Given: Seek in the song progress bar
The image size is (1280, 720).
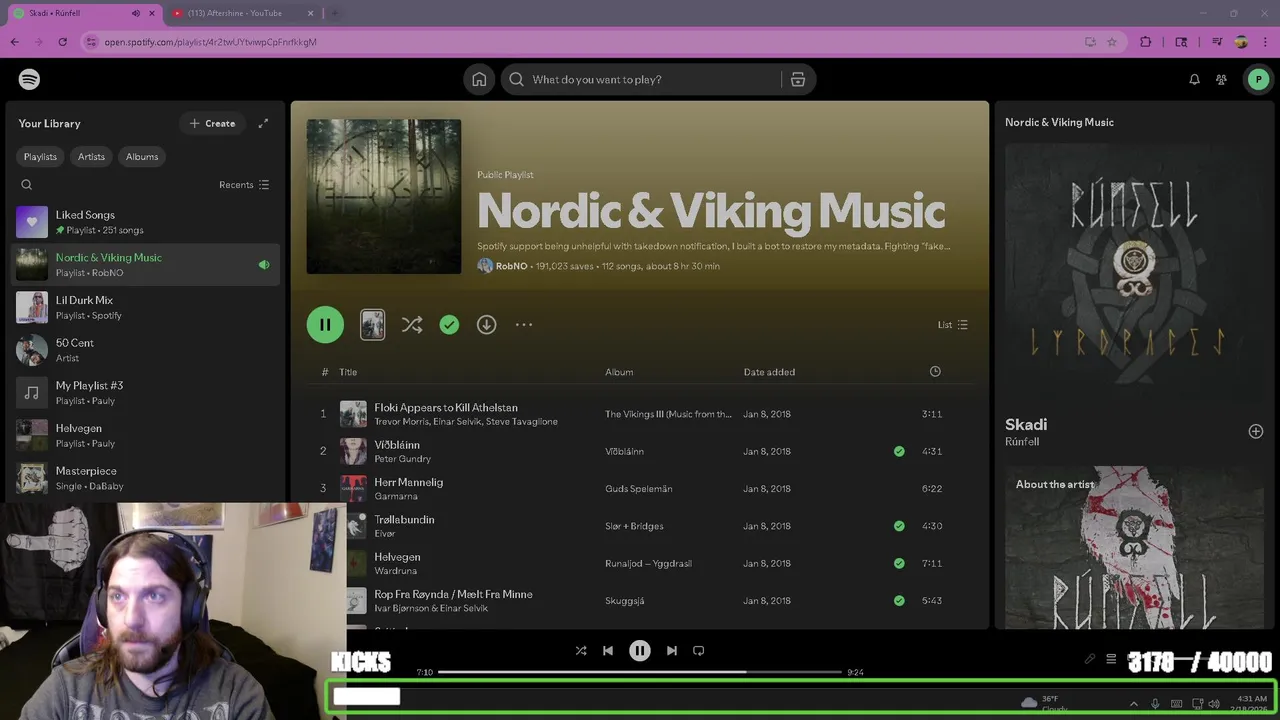Looking at the screenshot, I should pyautogui.click(x=640, y=672).
